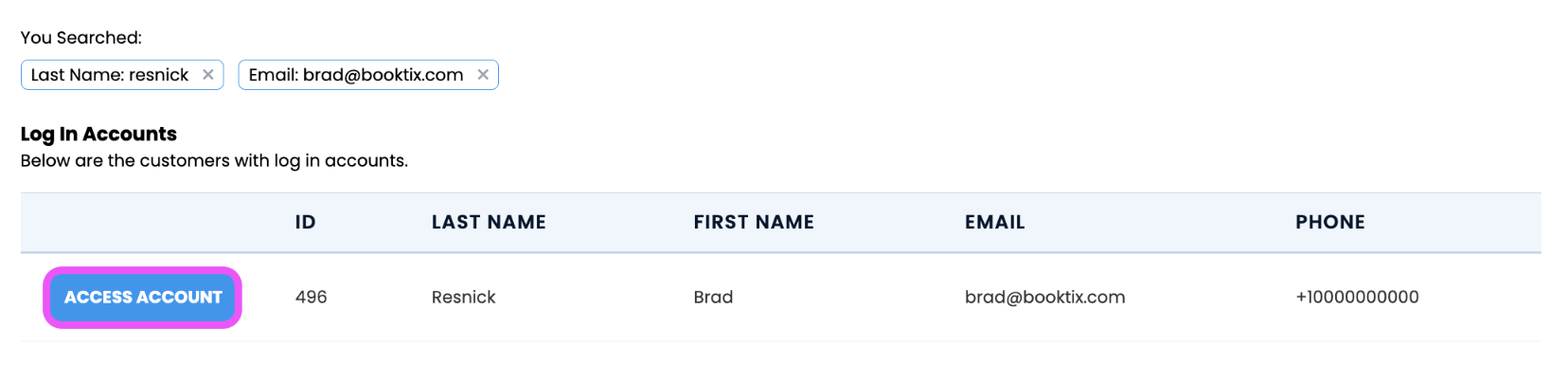Sort by the ID column header

point(305,223)
